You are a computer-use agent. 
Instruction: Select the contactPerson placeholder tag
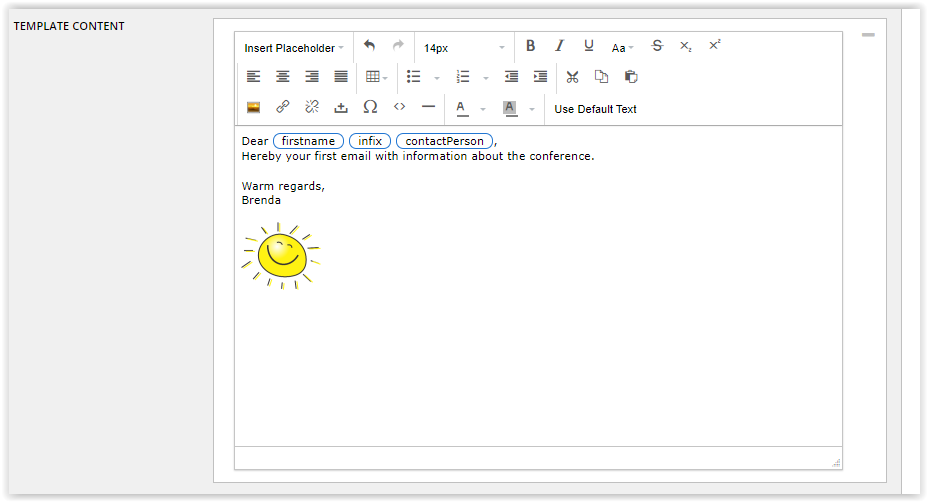tap(444, 141)
